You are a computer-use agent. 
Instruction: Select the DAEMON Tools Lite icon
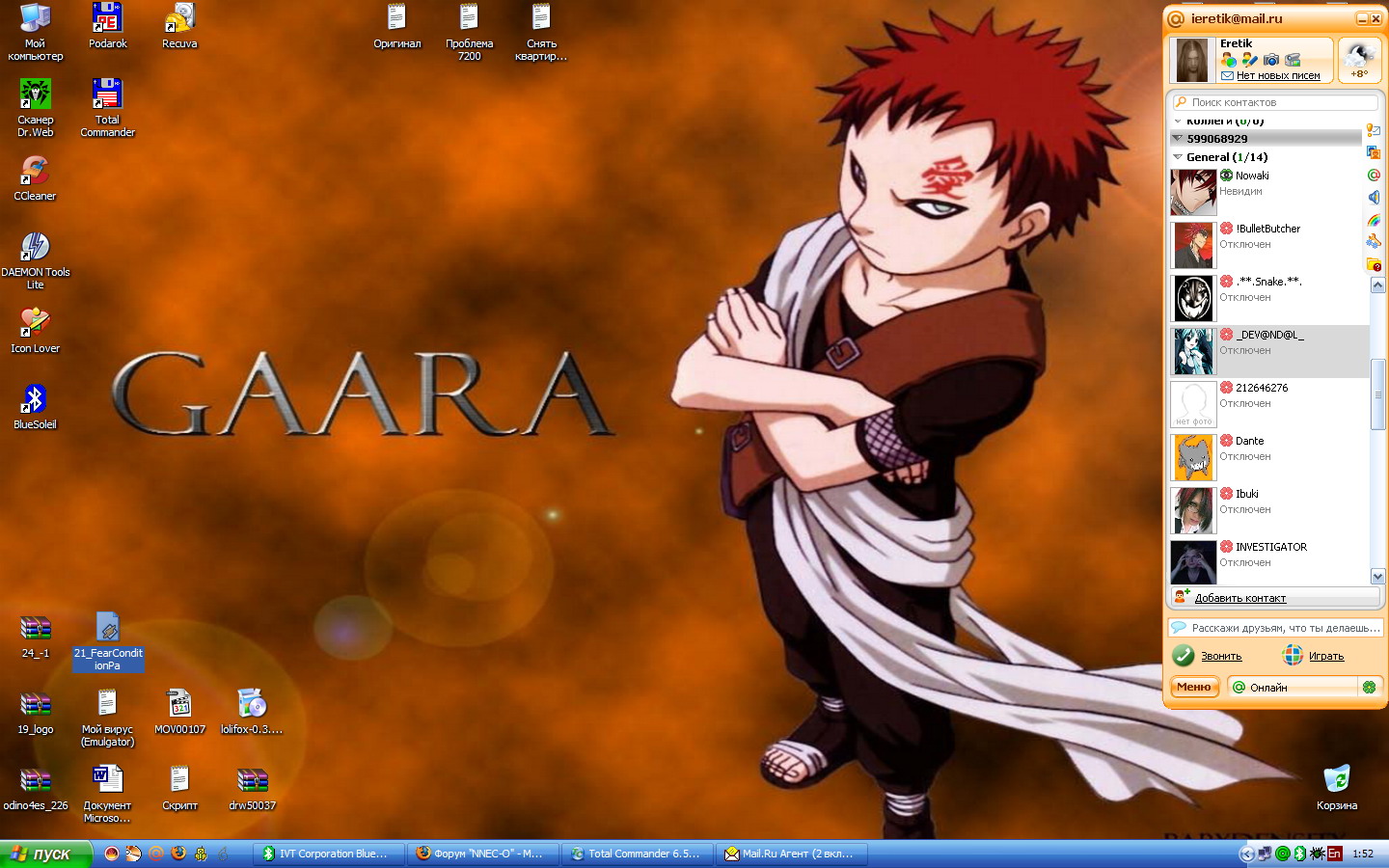[36, 260]
